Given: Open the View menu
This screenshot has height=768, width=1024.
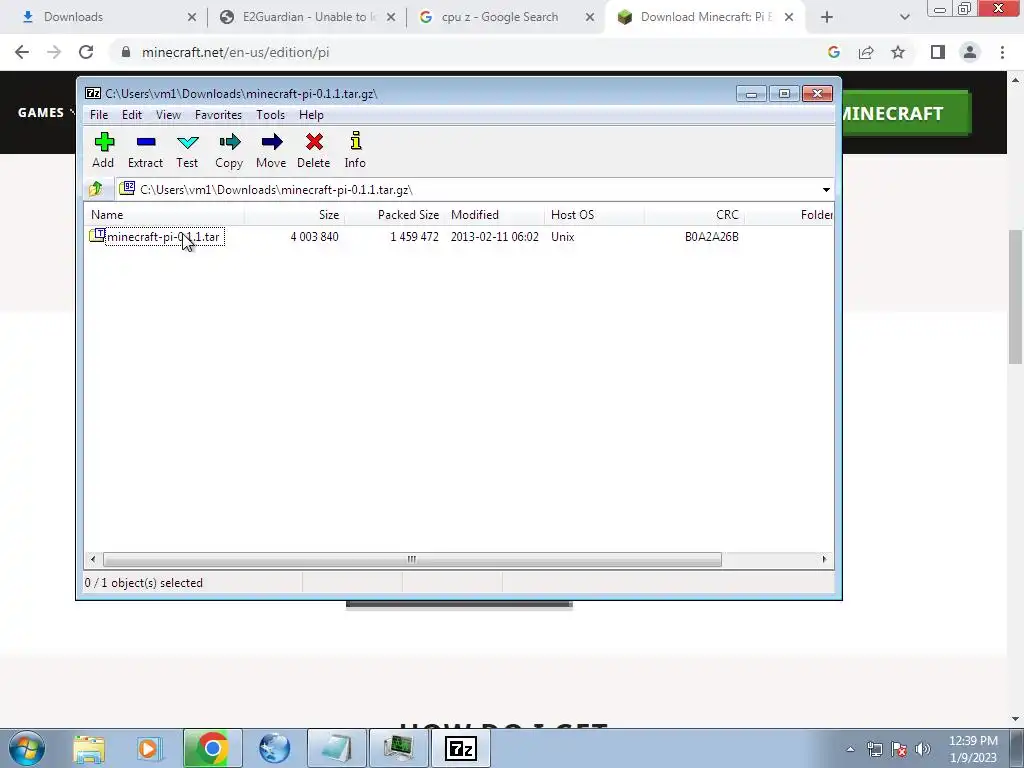Looking at the screenshot, I should click(x=168, y=115).
